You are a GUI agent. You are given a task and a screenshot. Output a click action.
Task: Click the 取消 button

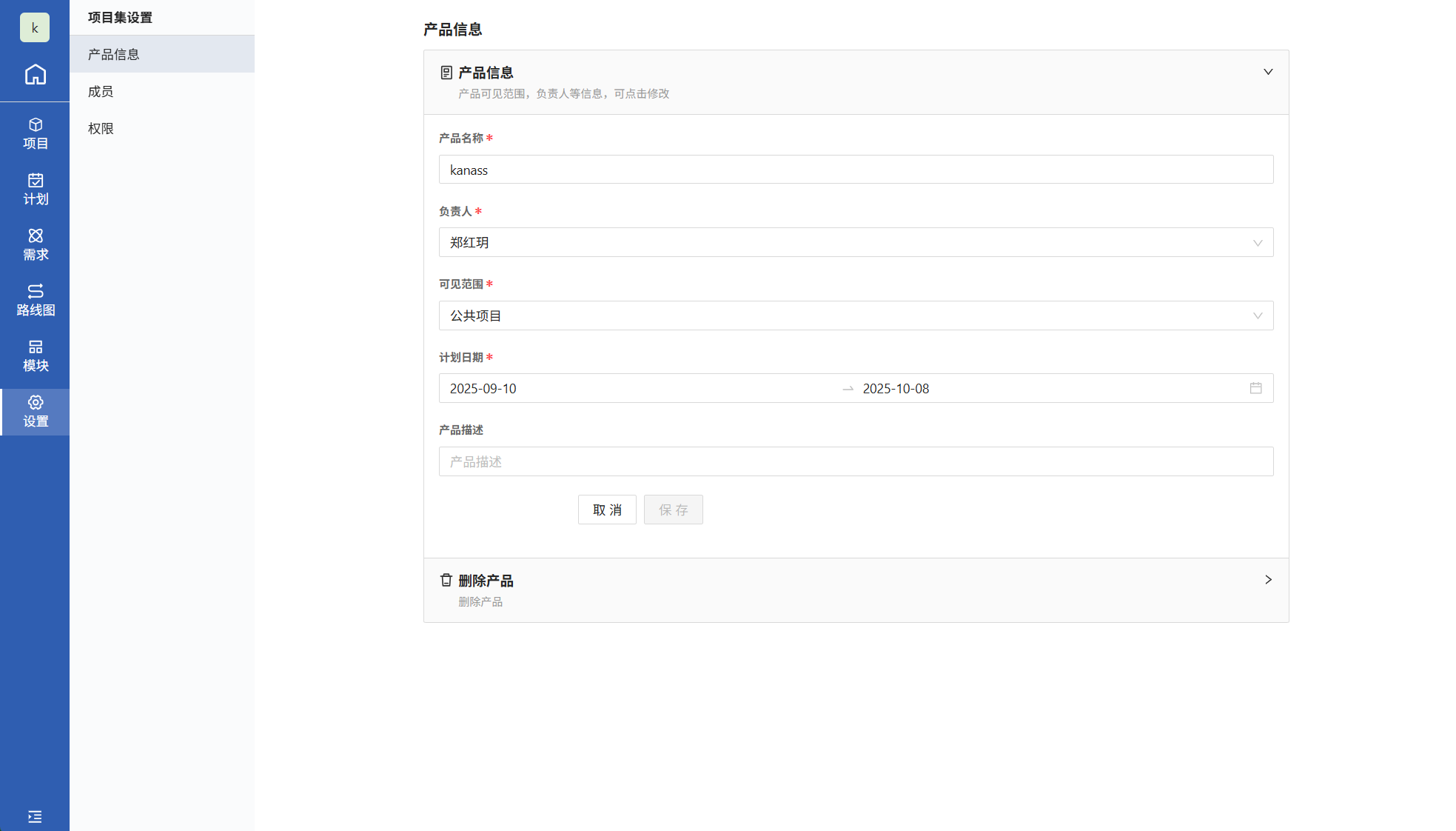[607, 510]
